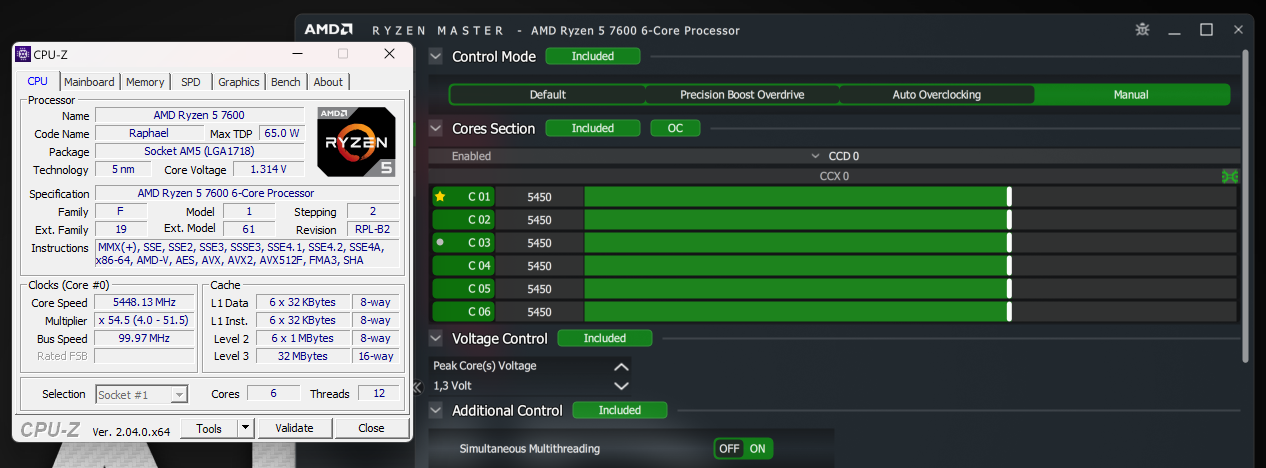Collapse the Additional Control section
Screen dimensions: 1266x468
[x=436, y=410]
